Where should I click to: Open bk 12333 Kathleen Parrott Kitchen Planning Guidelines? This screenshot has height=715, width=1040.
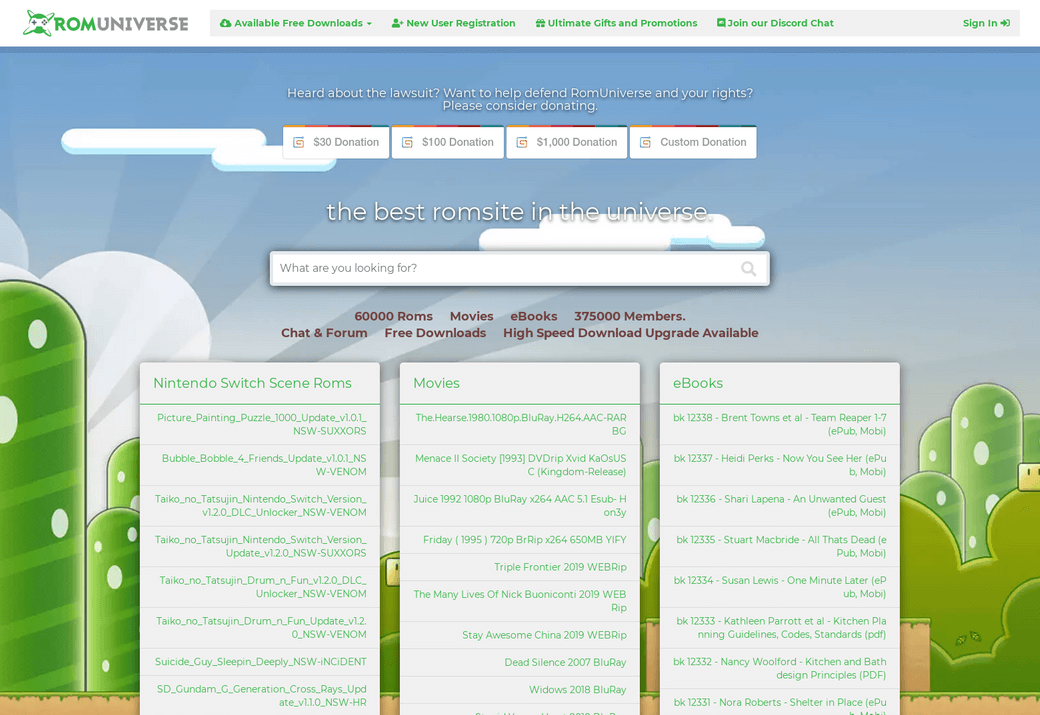pyautogui.click(x=780, y=627)
